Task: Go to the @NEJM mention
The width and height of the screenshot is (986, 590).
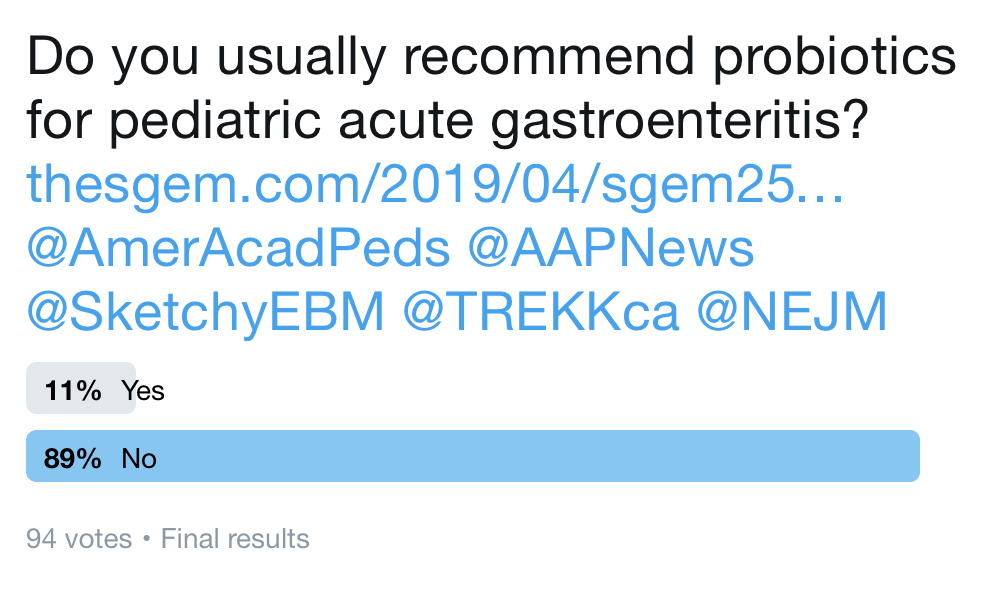Action: [792, 312]
